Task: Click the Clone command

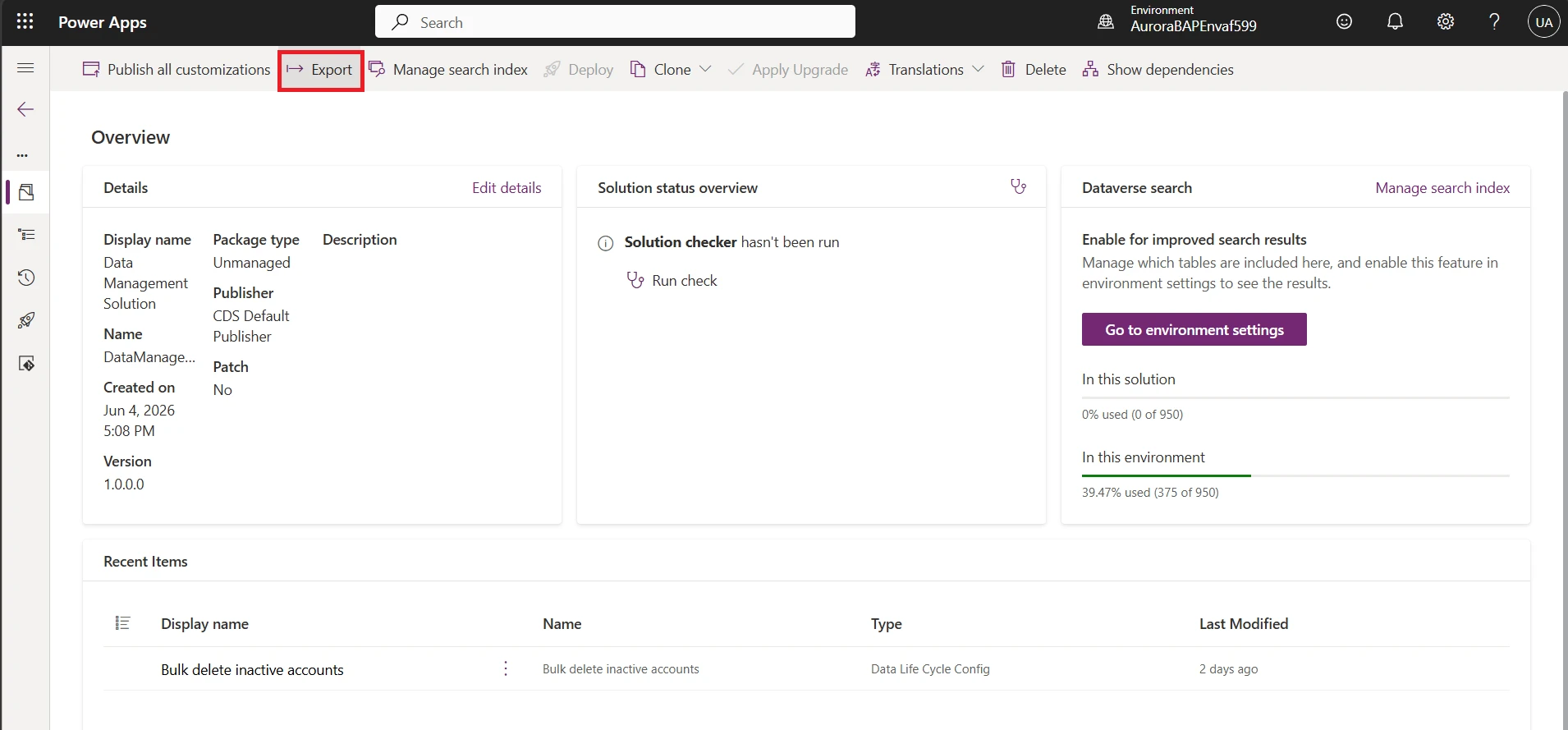Action: [x=662, y=69]
